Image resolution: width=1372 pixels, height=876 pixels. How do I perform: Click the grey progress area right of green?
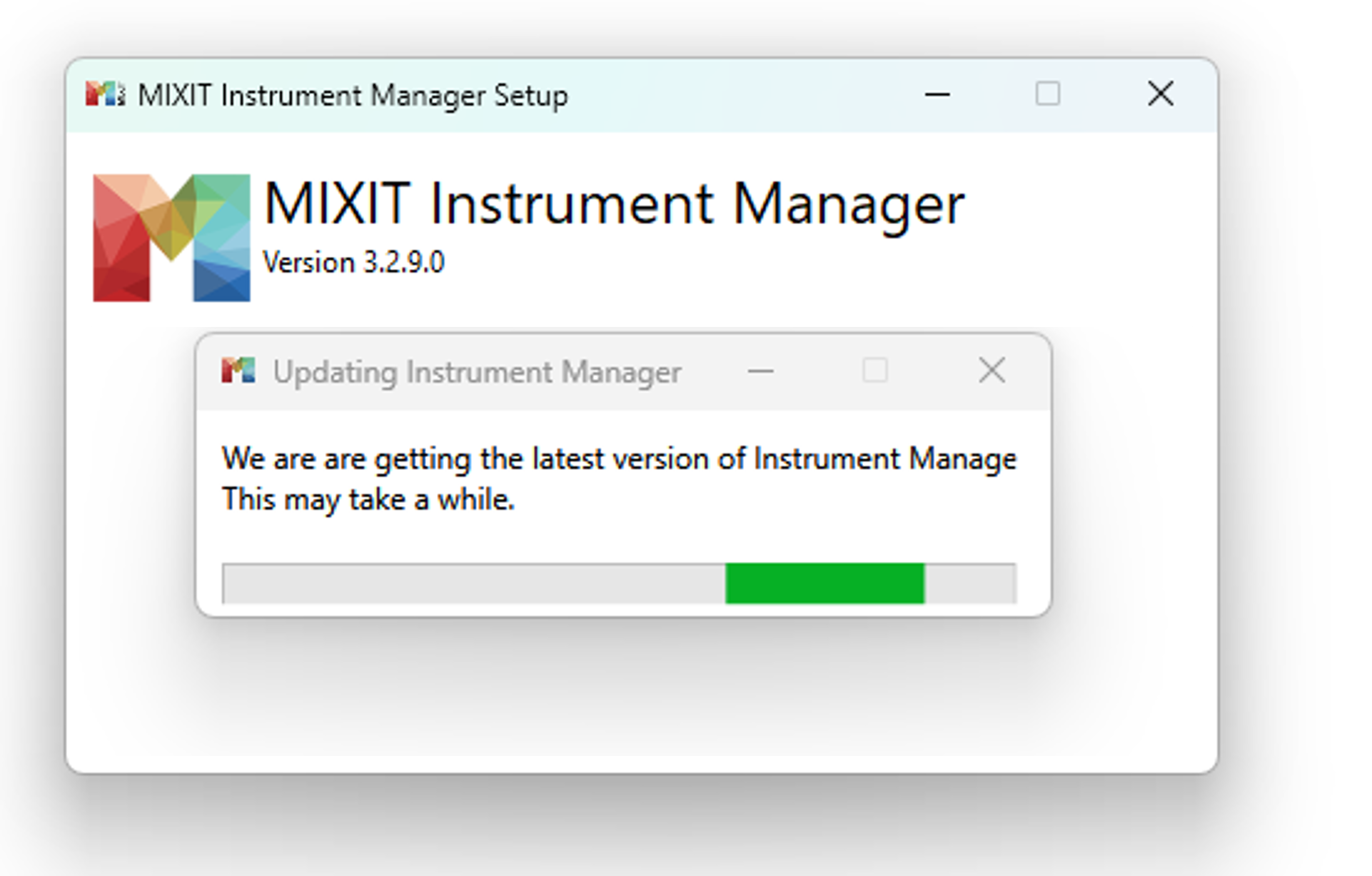[970, 583]
